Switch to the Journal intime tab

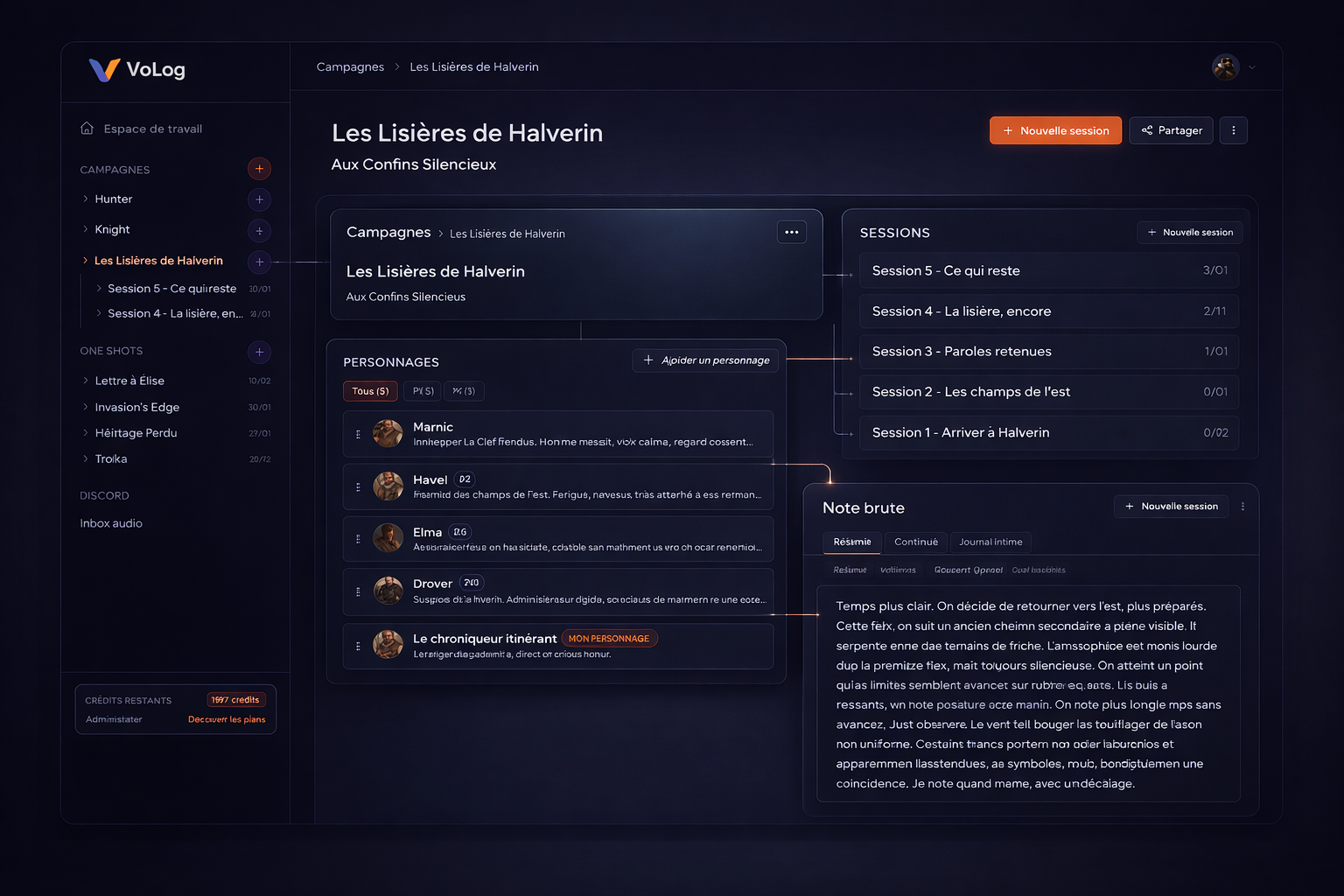coord(990,542)
